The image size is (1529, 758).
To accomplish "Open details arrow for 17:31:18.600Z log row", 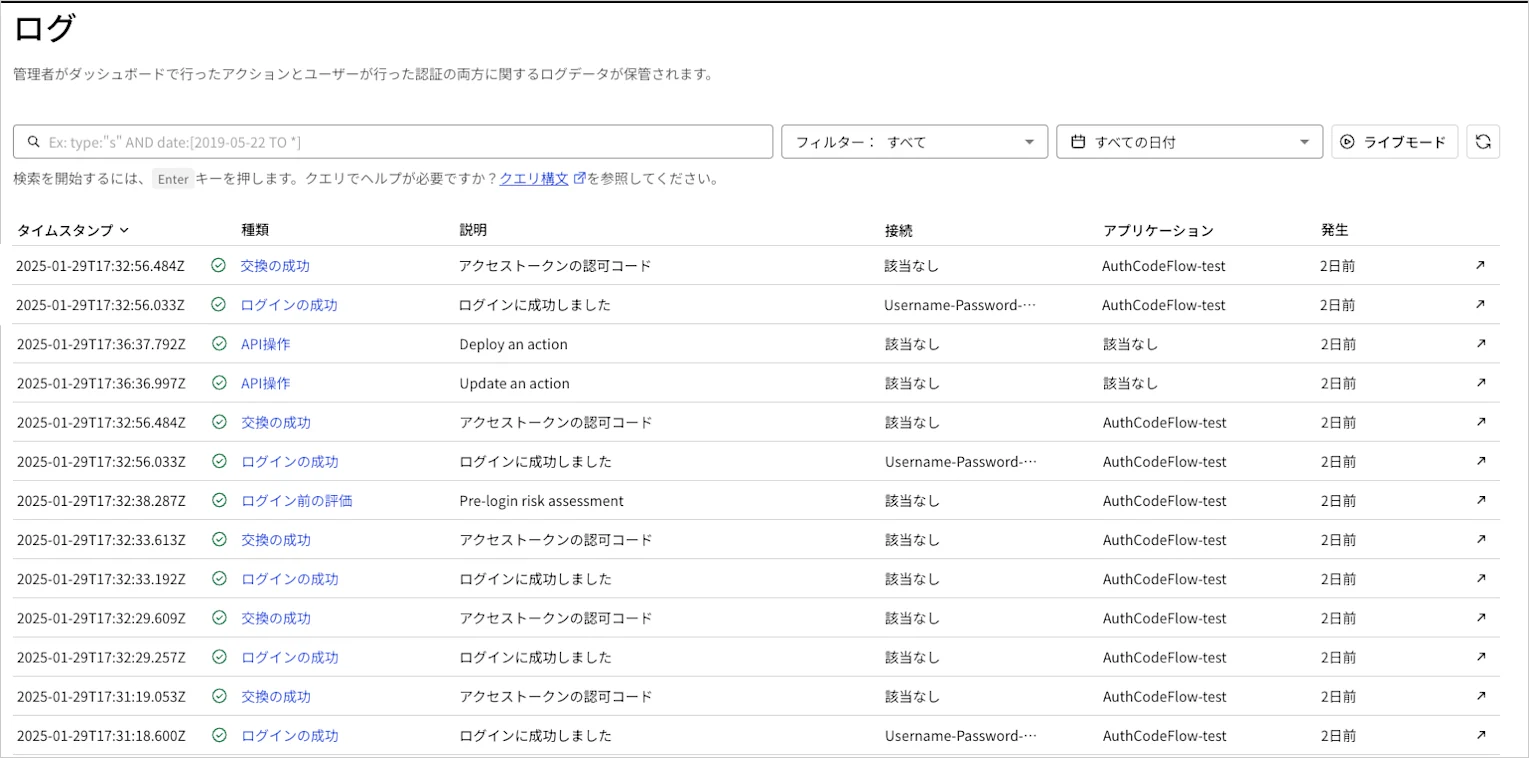I will [1481, 735].
